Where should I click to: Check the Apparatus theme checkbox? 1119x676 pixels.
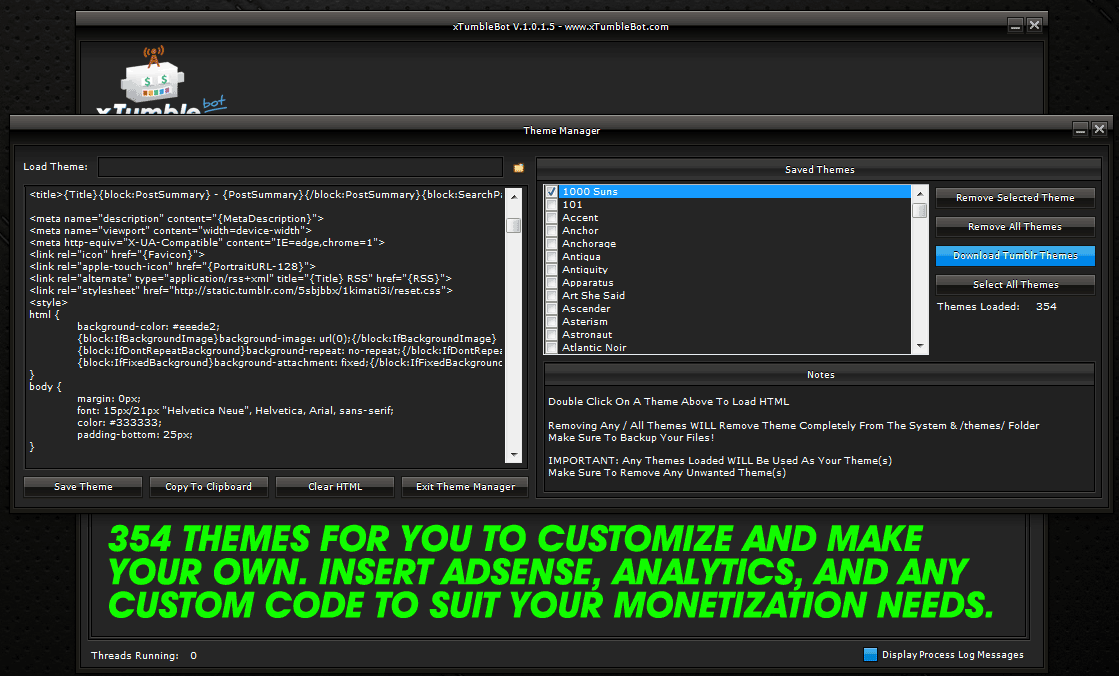tap(551, 283)
